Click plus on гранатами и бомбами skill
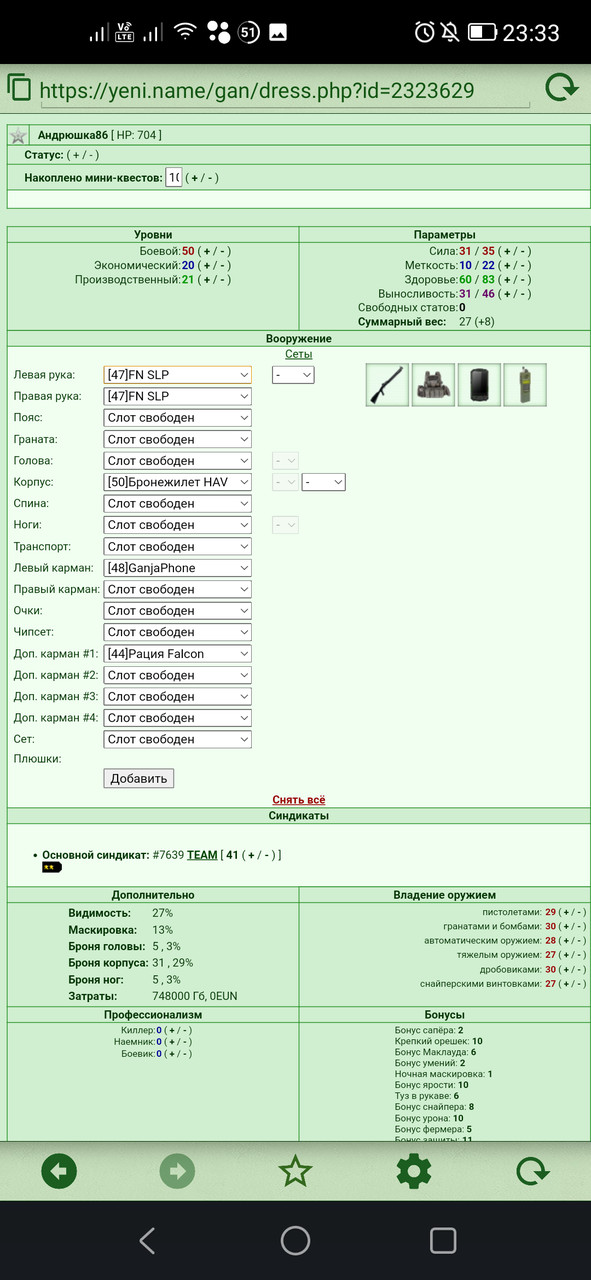The height and width of the screenshot is (1280, 591). pos(566,926)
